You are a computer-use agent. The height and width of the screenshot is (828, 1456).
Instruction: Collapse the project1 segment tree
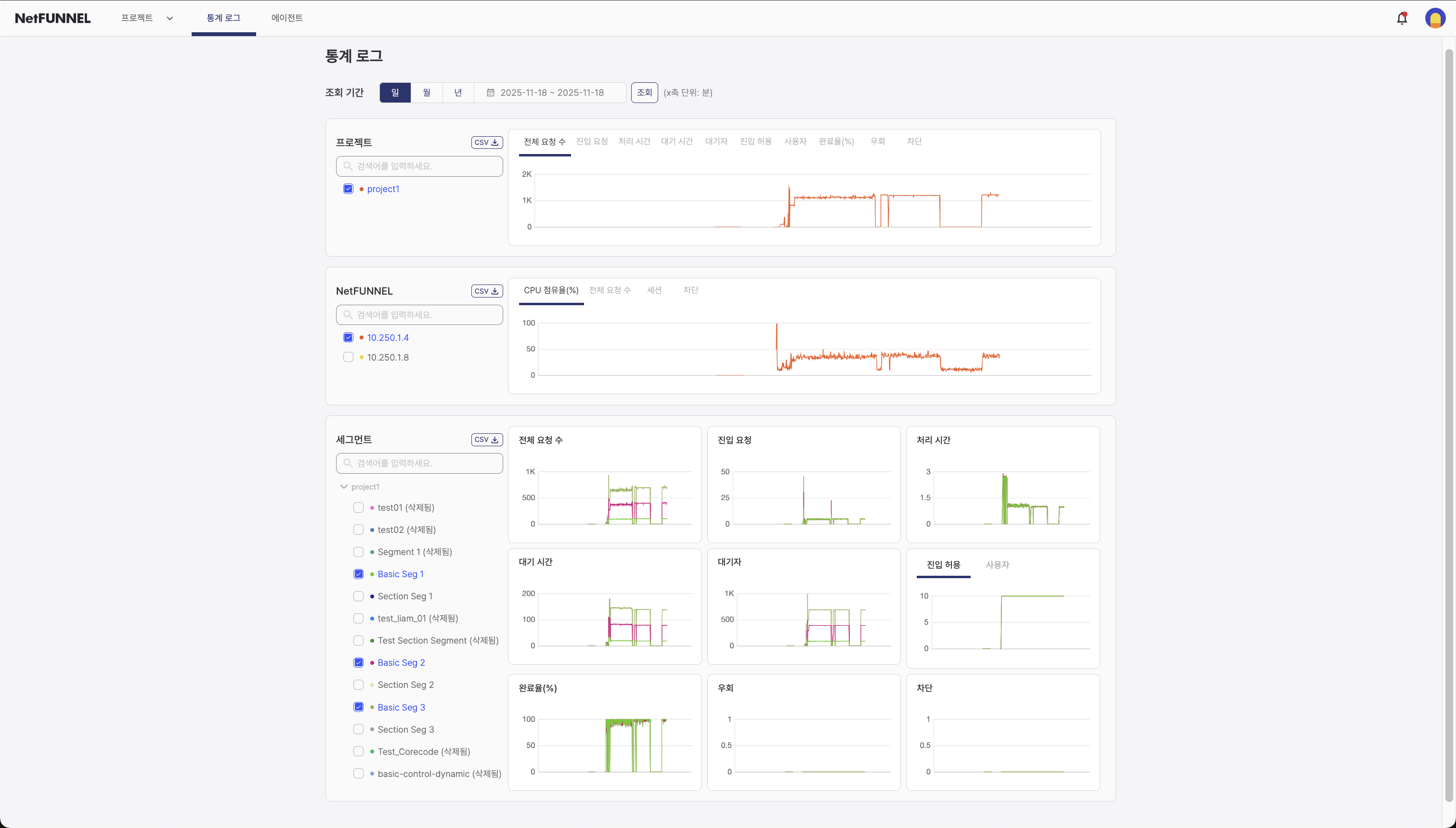tap(343, 486)
